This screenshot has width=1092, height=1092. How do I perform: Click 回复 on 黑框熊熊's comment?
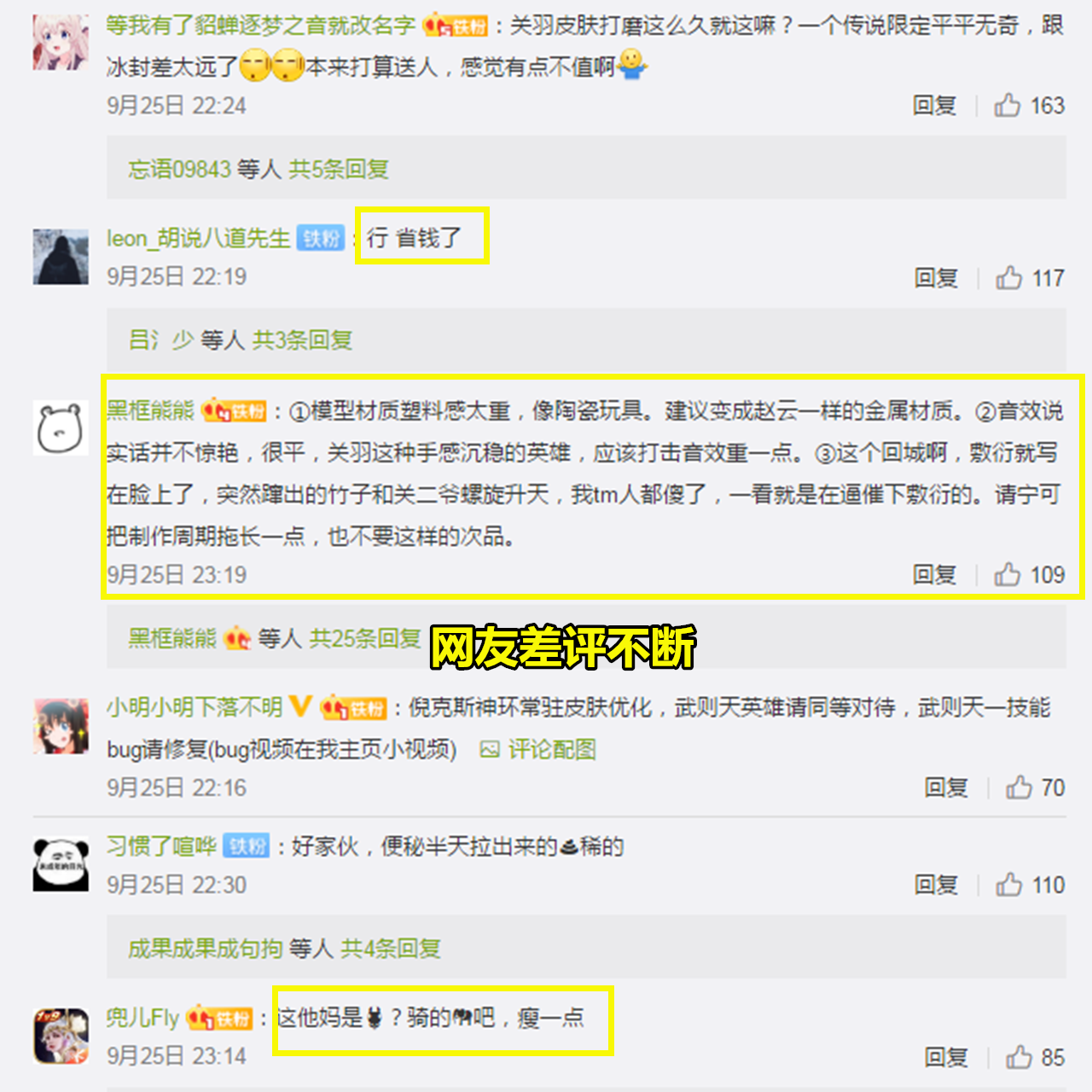[x=934, y=574]
